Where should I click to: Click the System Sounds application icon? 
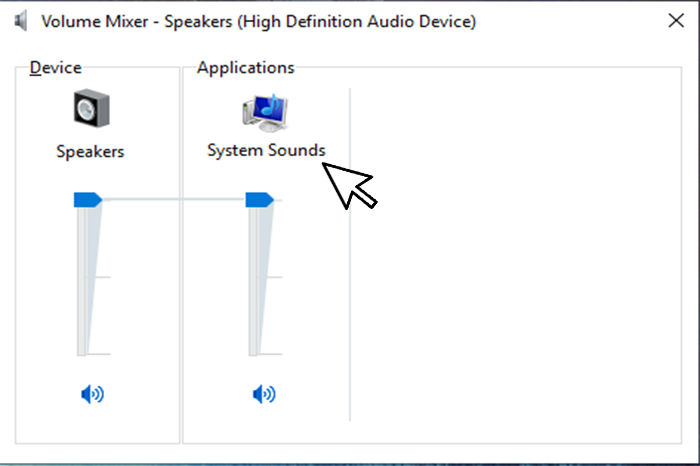pos(264,112)
